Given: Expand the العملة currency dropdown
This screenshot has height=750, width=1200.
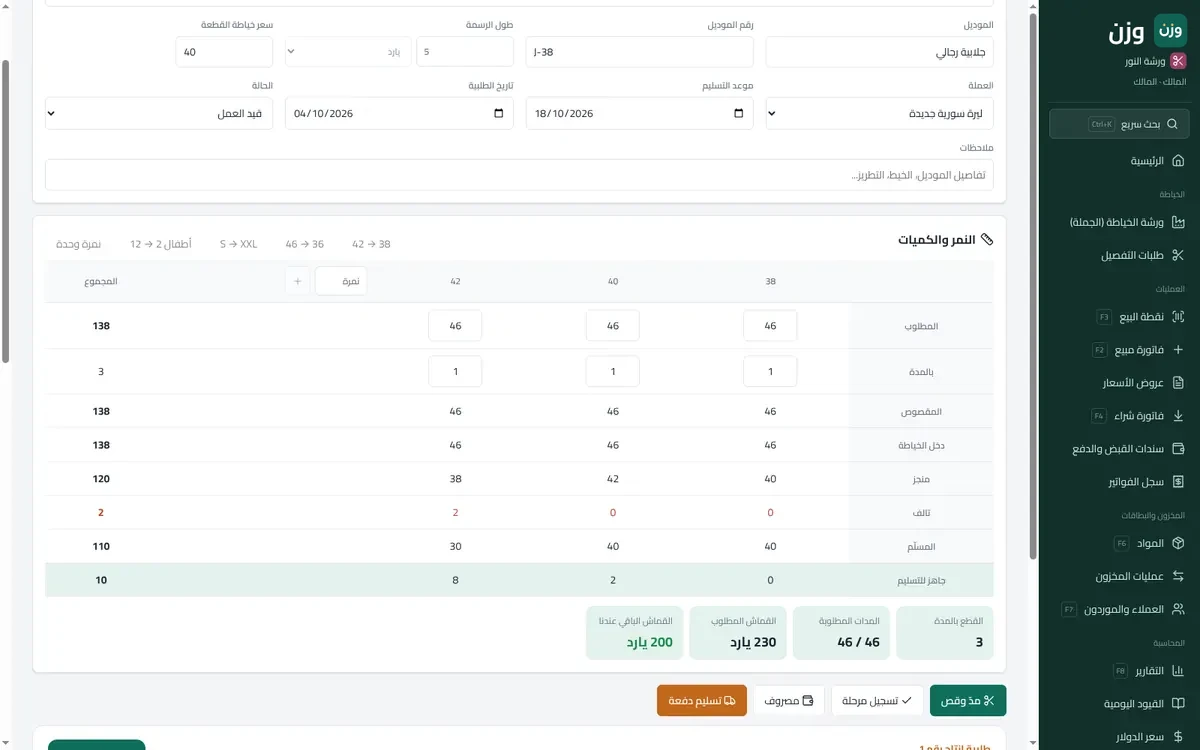Looking at the screenshot, I should [x=880, y=114].
